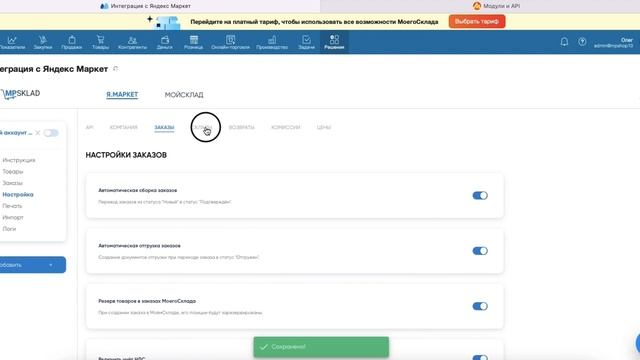This screenshot has height=360, width=640.
Task: Open the Деньги wallet section
Action: click(165, 42)
